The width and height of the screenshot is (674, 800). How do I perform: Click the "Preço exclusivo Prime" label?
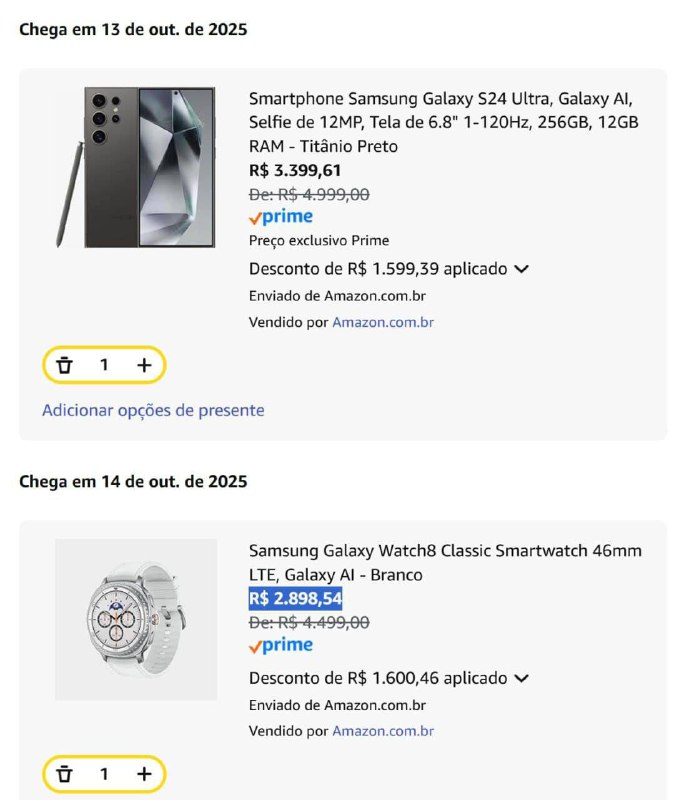tap(319, 240)
